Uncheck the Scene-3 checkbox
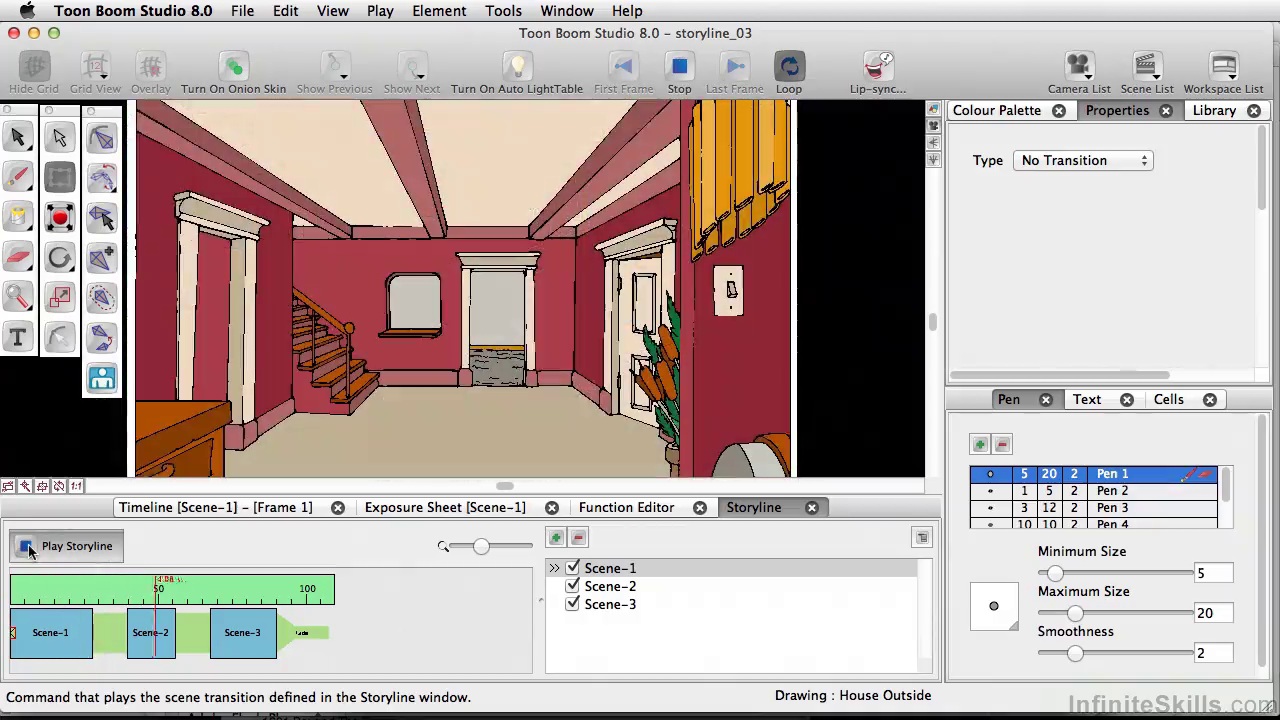1280x720 pixels. pos(572,604)
